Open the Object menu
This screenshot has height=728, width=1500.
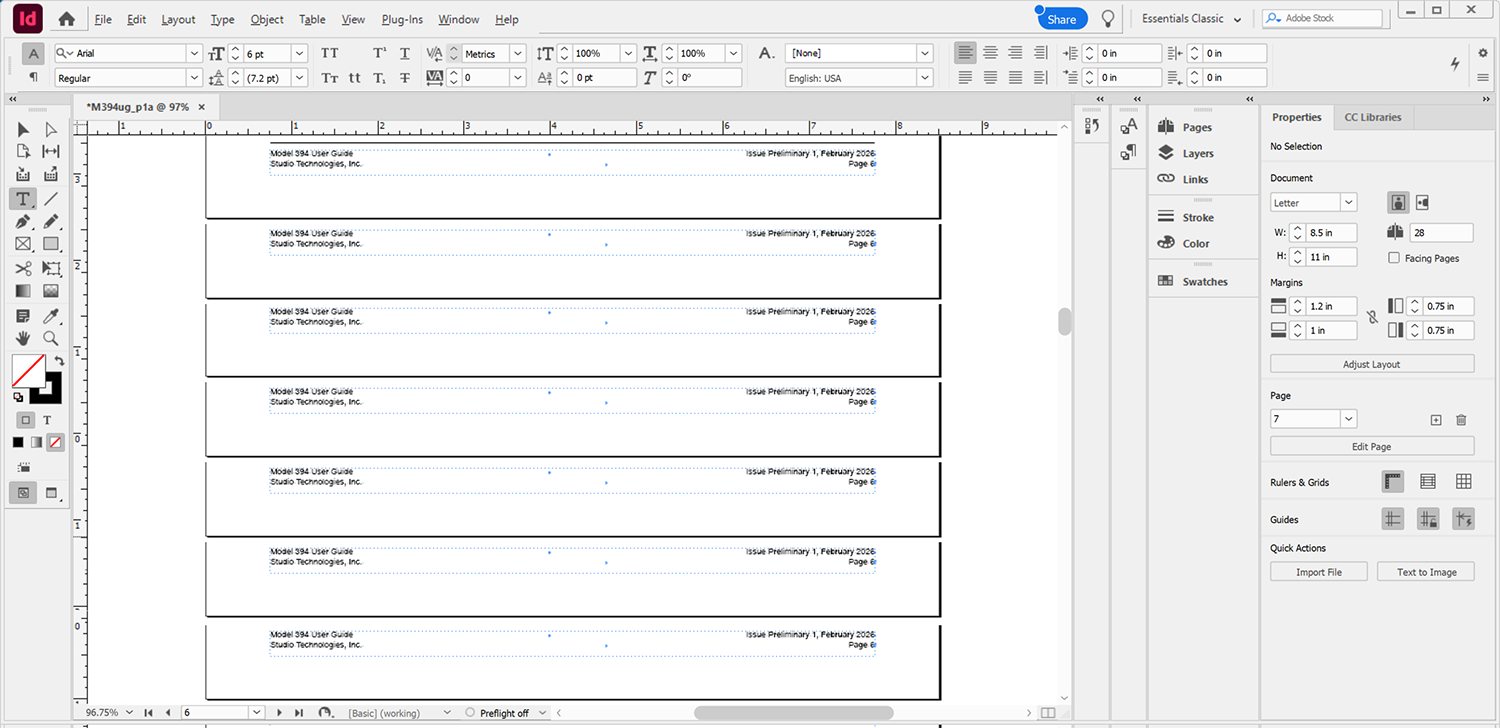pyautogui.click(x=267, y=19)
